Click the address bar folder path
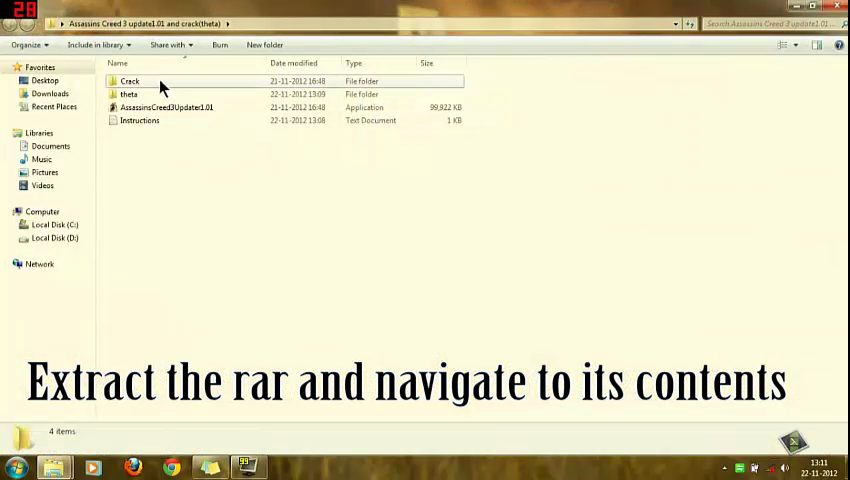 pos(145,24)
